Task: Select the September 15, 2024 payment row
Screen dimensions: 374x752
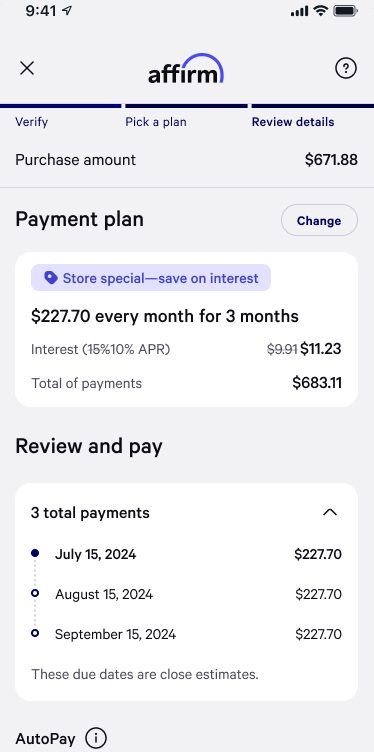Action: [186, 634]
